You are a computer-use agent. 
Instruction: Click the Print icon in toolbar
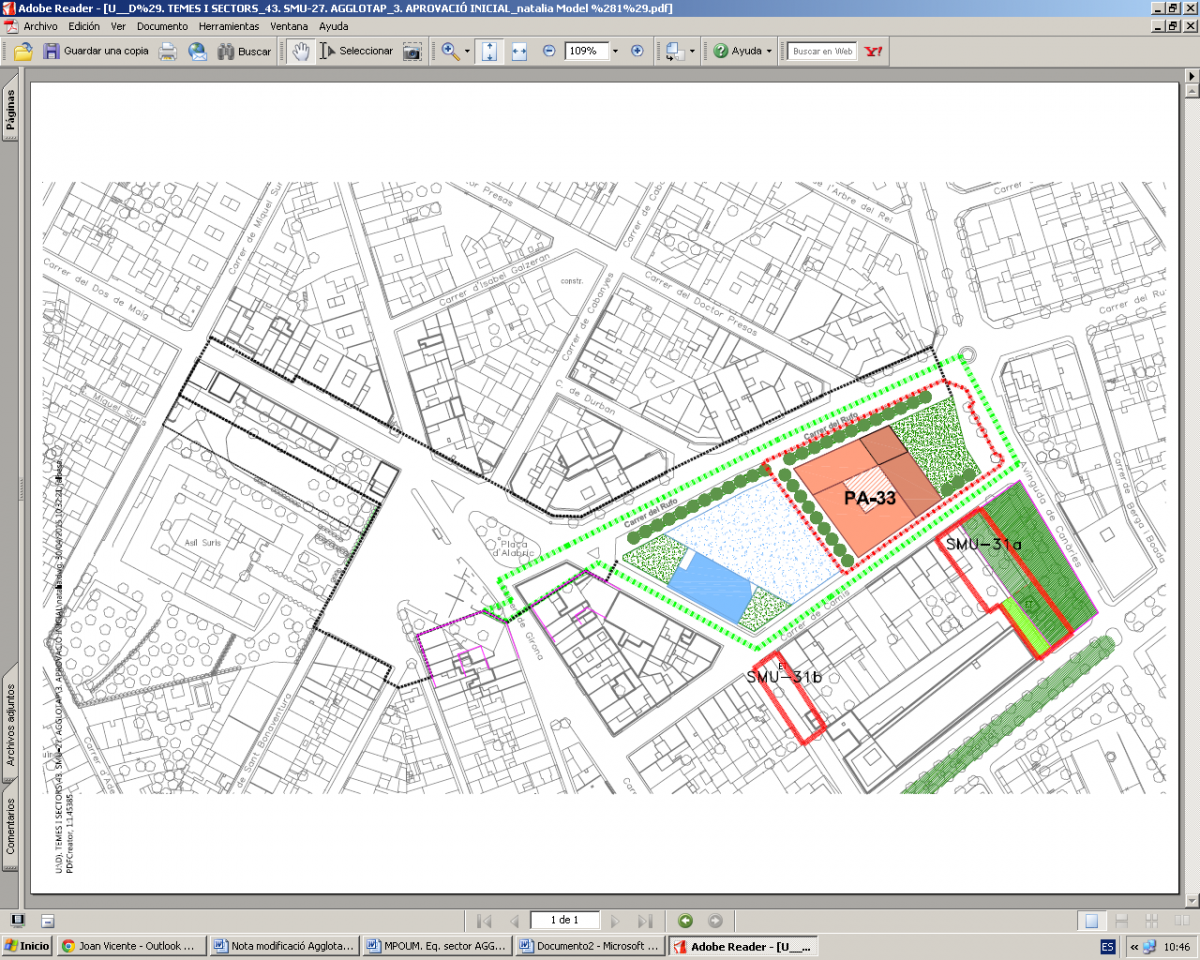coord(168,51)
